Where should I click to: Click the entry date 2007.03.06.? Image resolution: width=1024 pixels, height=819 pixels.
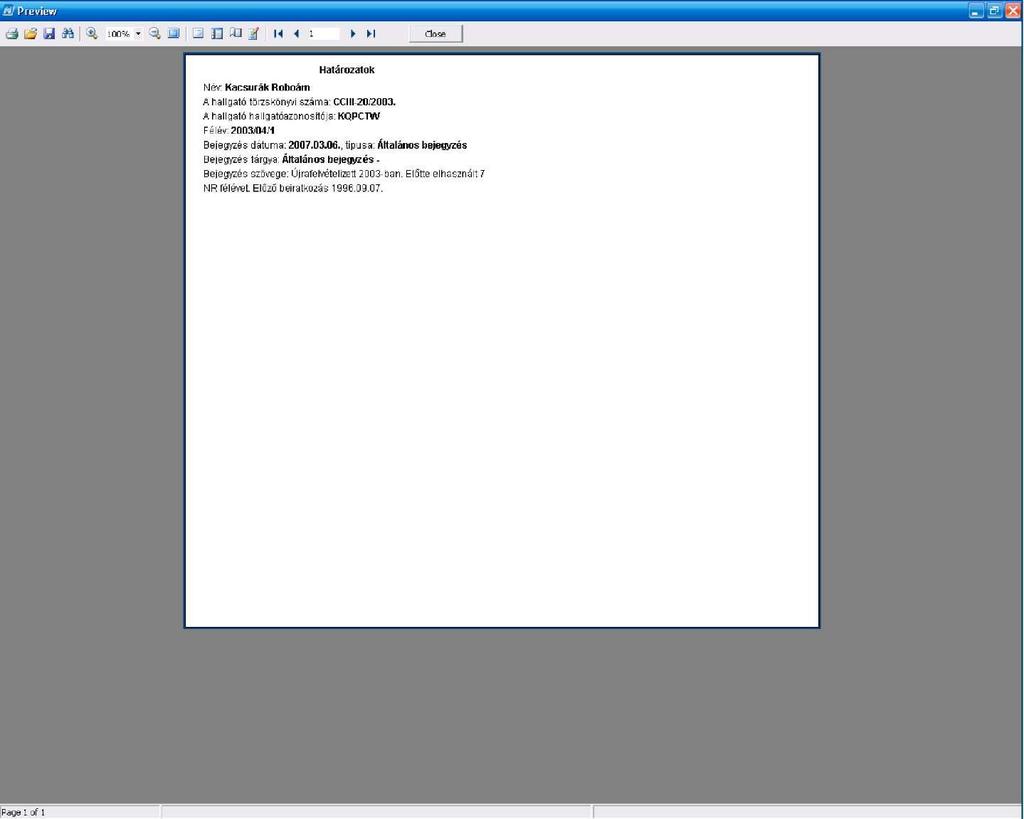click(315, 145)
